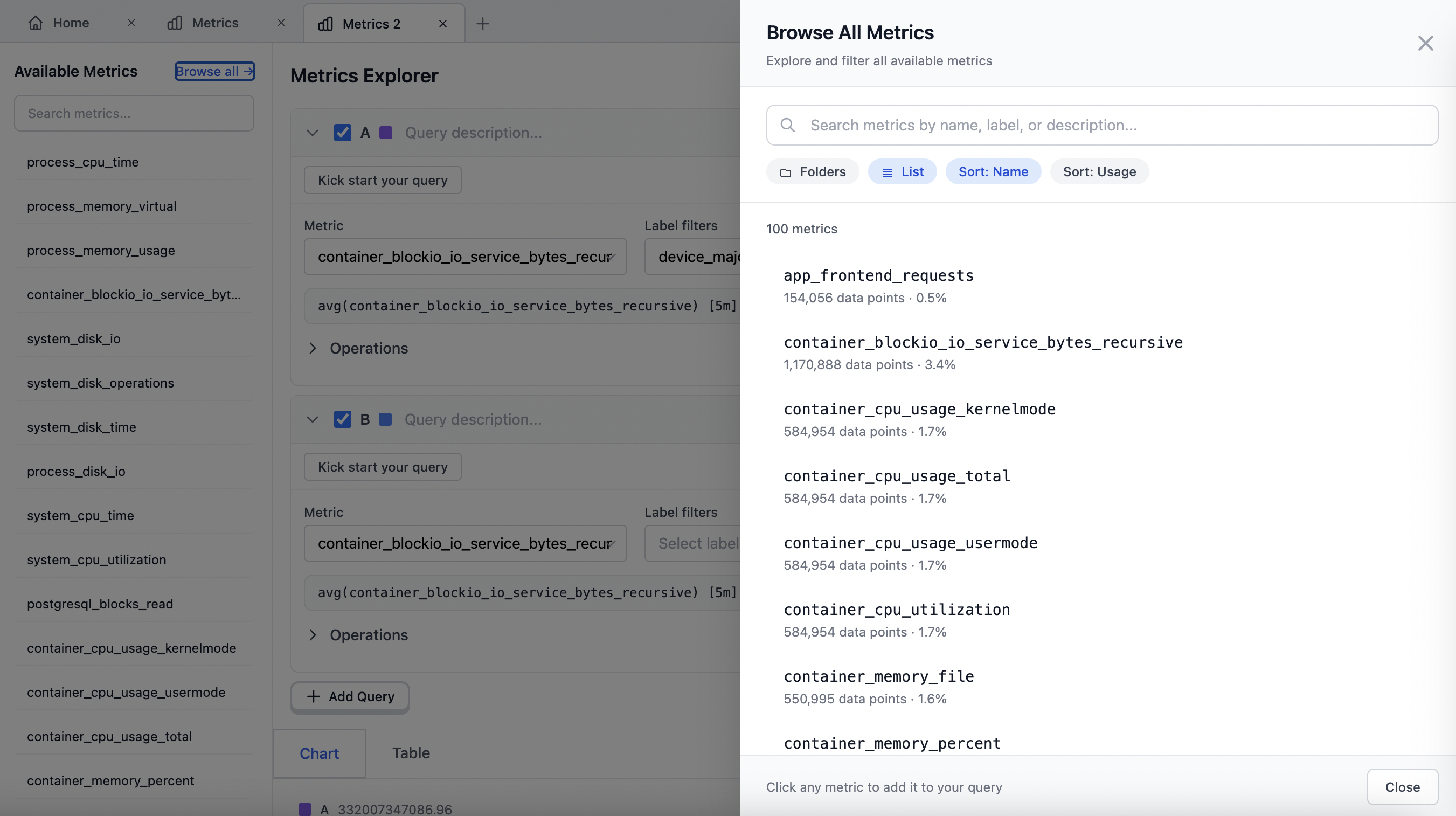
Task: Uncheck query B checkbox
Action: pyautogui.click(x=343, y=419)
